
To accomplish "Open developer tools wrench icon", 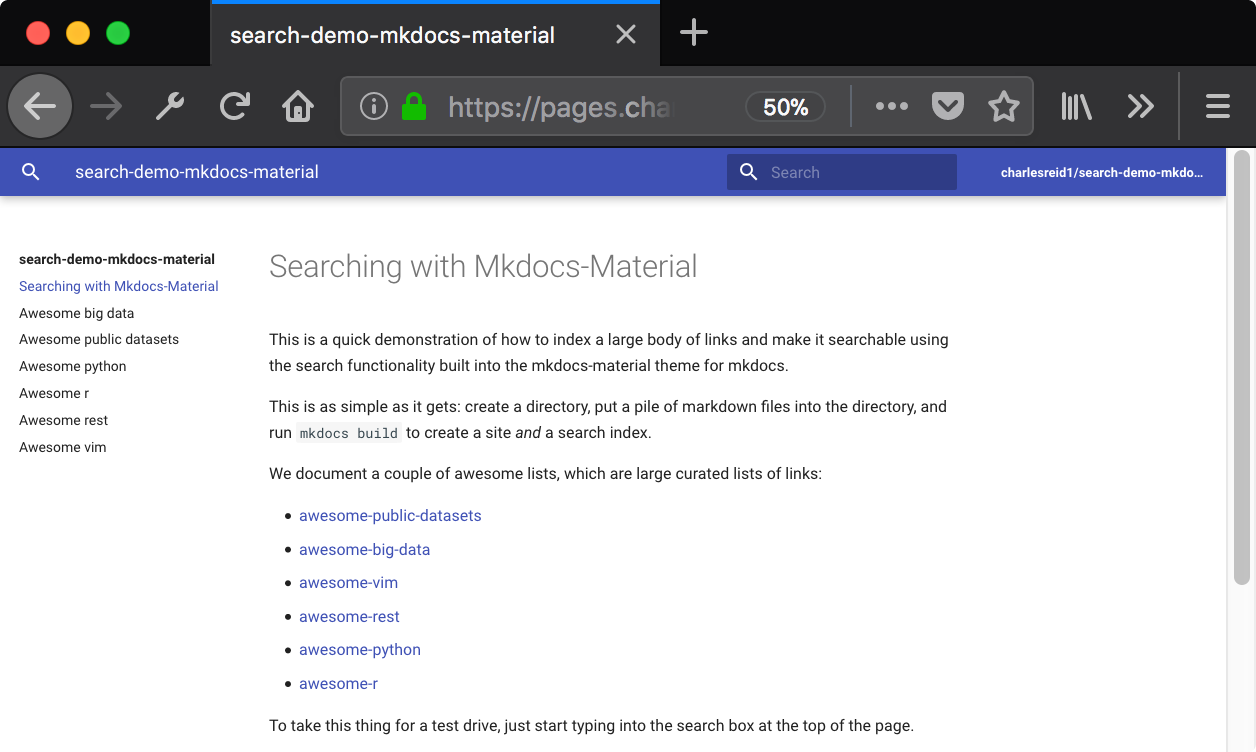I will pos(170,106).
